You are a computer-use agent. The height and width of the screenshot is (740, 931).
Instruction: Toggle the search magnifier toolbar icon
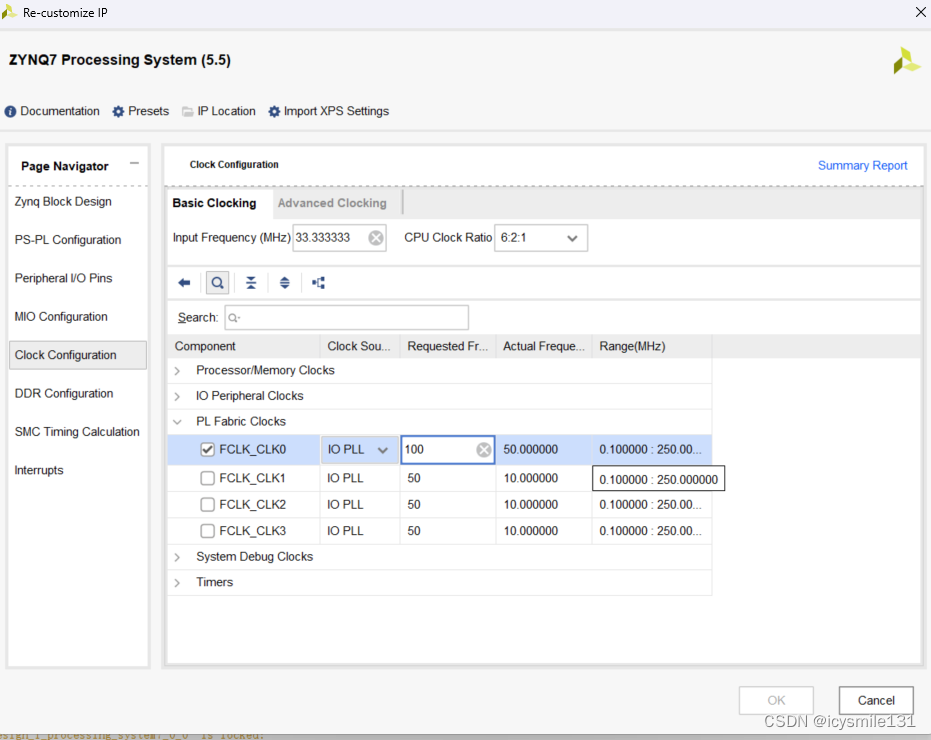[x=217, y=283]
